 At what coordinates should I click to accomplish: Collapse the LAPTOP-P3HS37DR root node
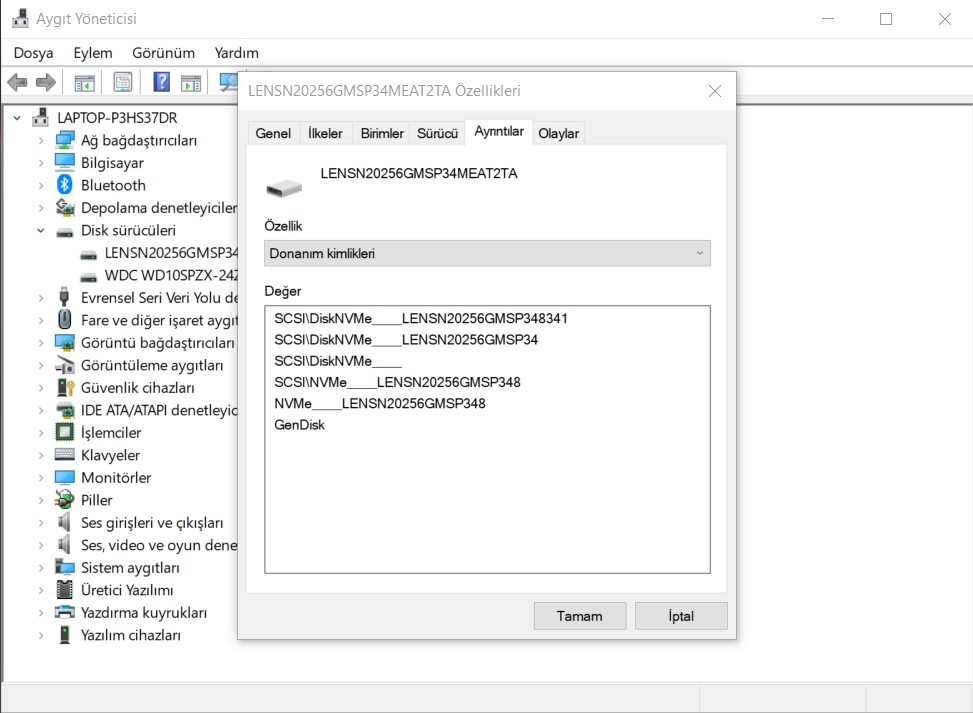coord(17,117)
